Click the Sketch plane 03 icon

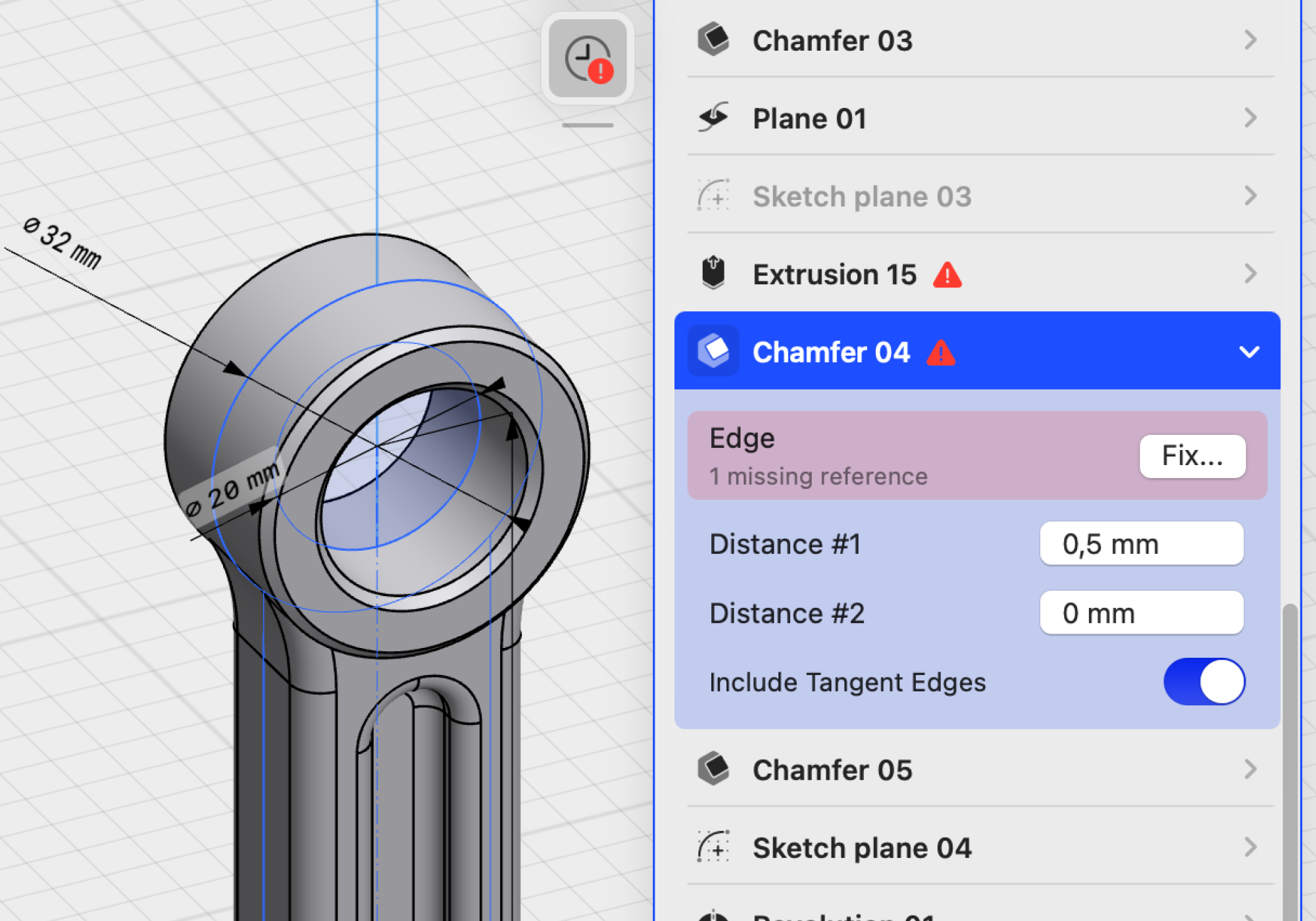point(713,195)
